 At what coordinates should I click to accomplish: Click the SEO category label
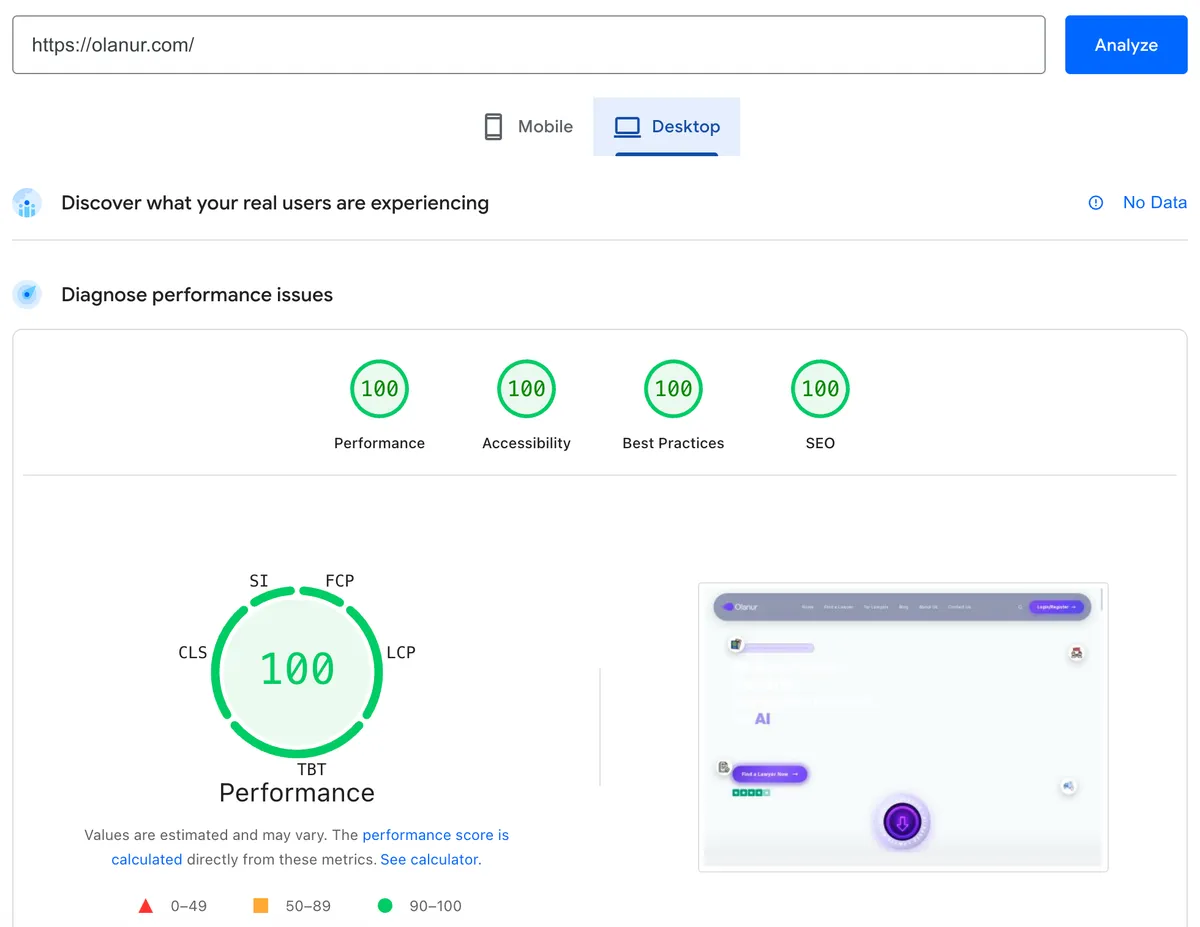820,443
